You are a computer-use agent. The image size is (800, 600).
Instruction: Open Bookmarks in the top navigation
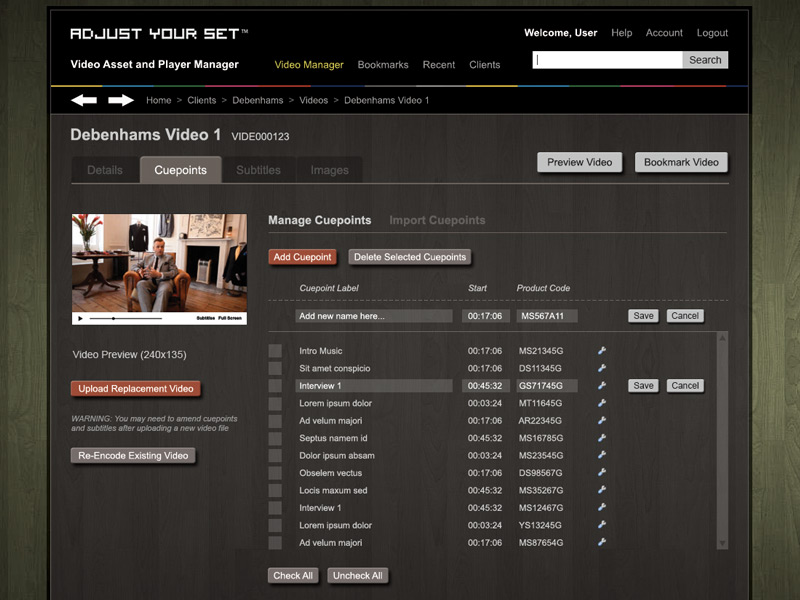383,65
